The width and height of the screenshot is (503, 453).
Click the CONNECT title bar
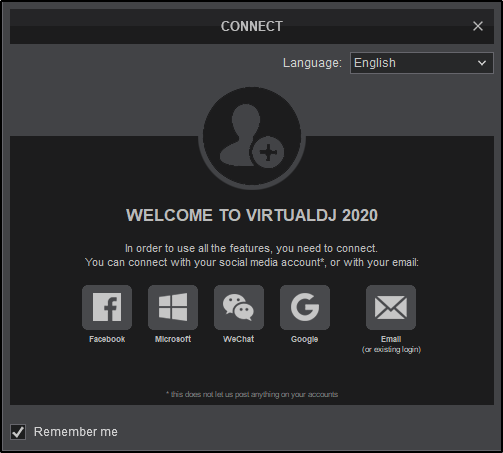252,27
